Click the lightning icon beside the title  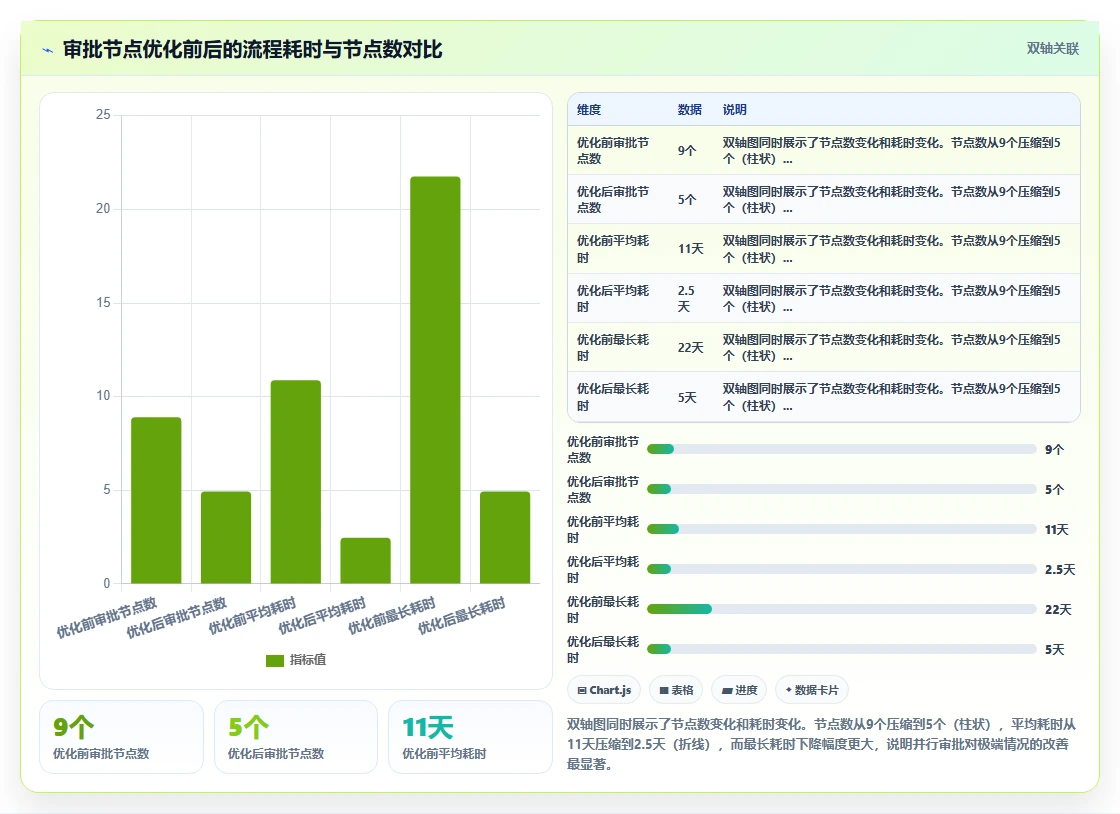click(x=48, y=50)
